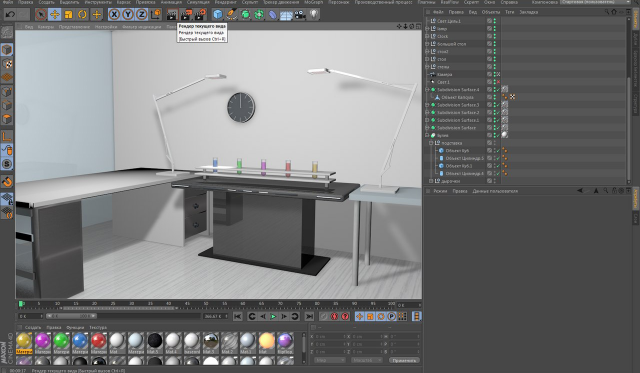The height and width of the screenshot is (373, 640).
Task: Select the red material sphere
Action: click(x=98, y=340)
